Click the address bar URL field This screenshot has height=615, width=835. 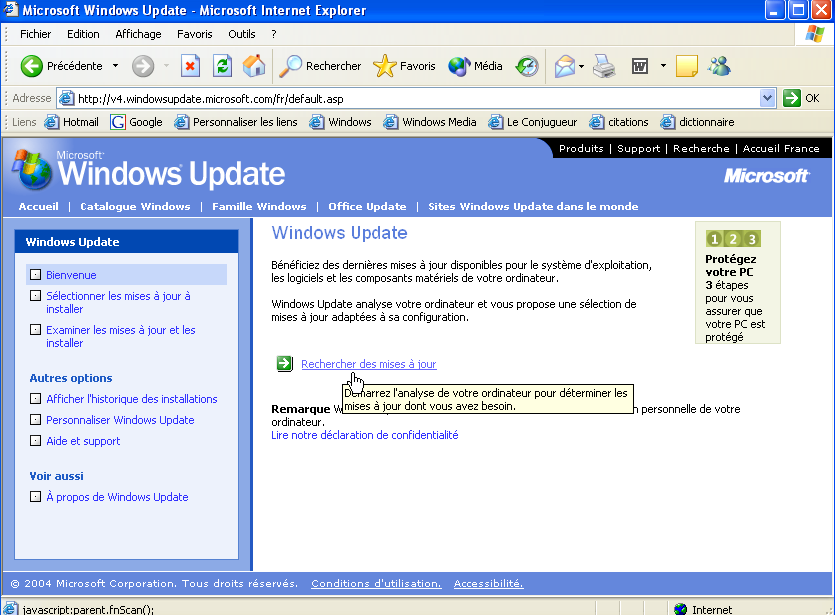point(418,99)
